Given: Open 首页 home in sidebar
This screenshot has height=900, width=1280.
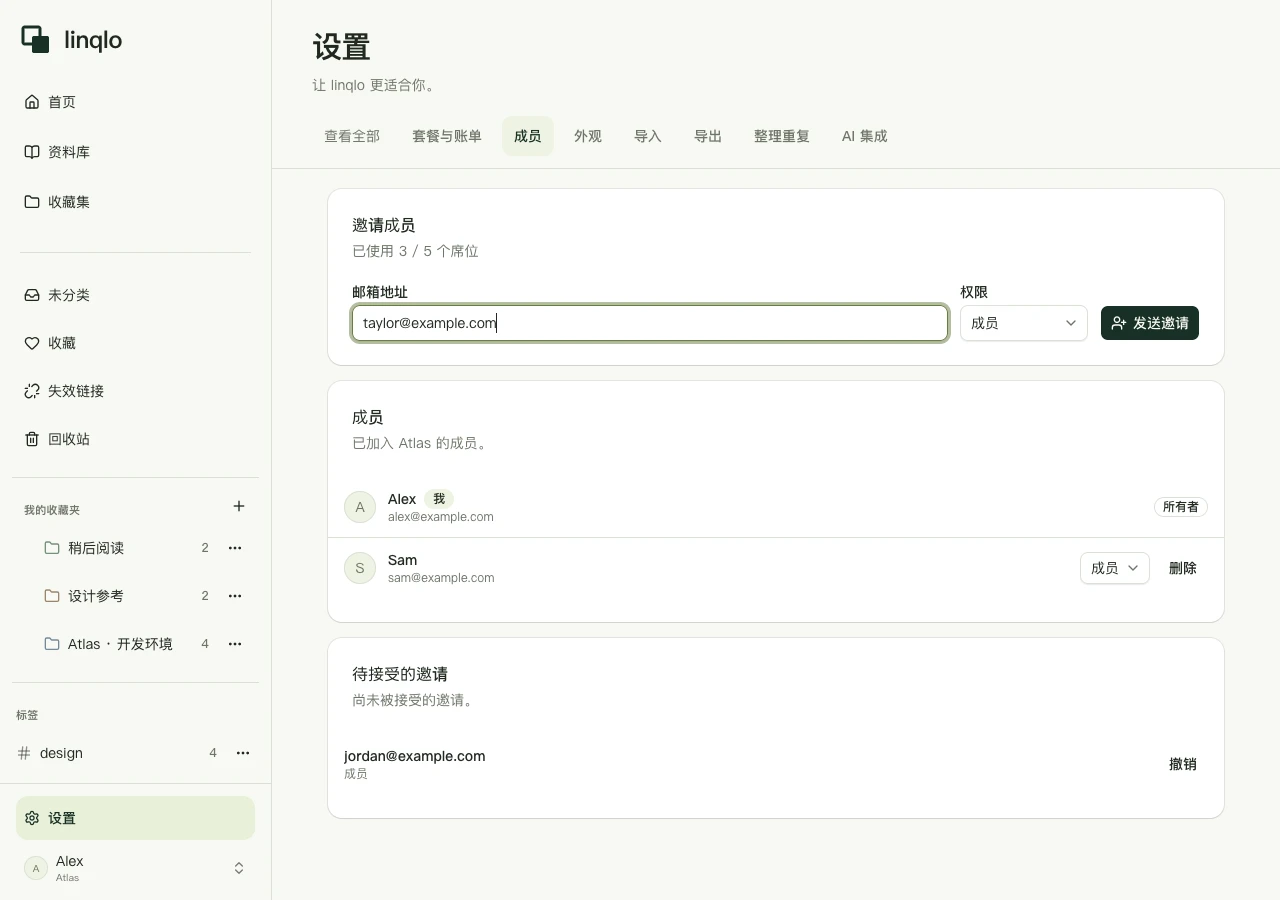Looking at the screenshot, I should point(135,102).
